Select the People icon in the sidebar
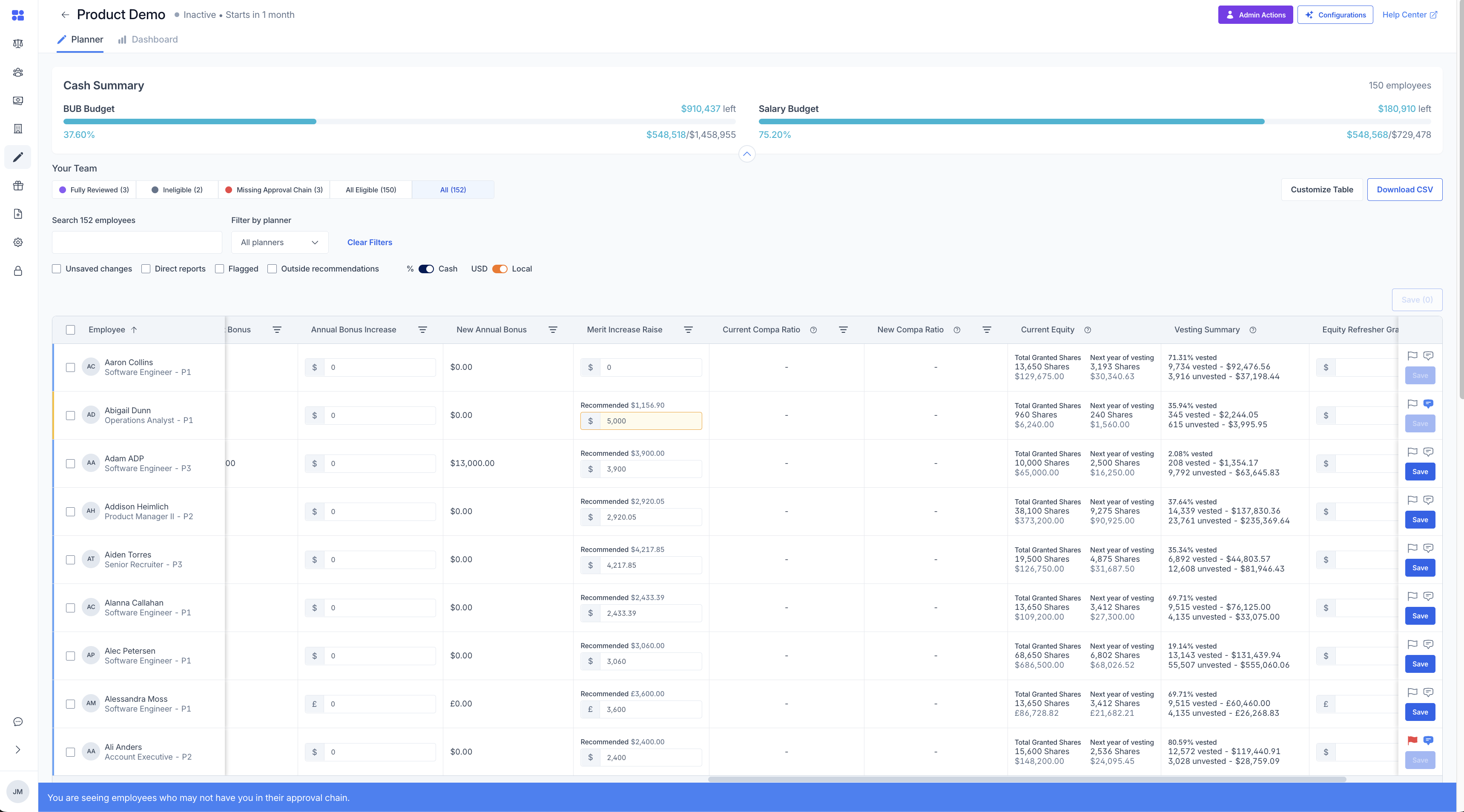The image size is (1464, 812). [17, 73]
